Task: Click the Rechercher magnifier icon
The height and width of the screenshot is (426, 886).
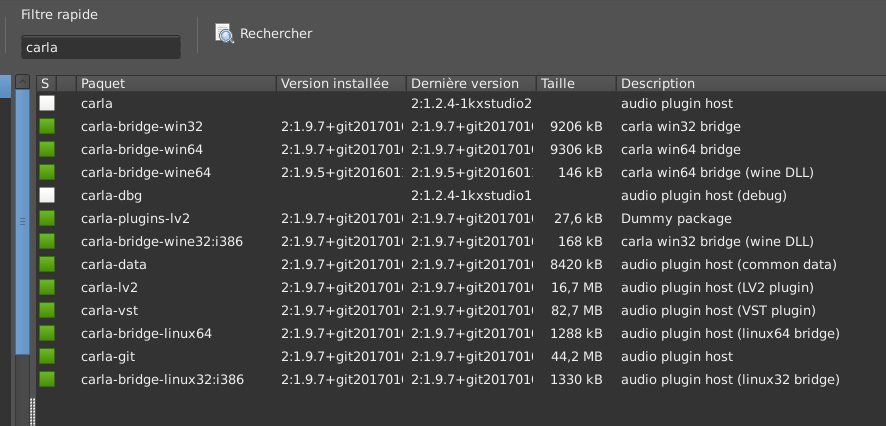Action: (224, 34)
